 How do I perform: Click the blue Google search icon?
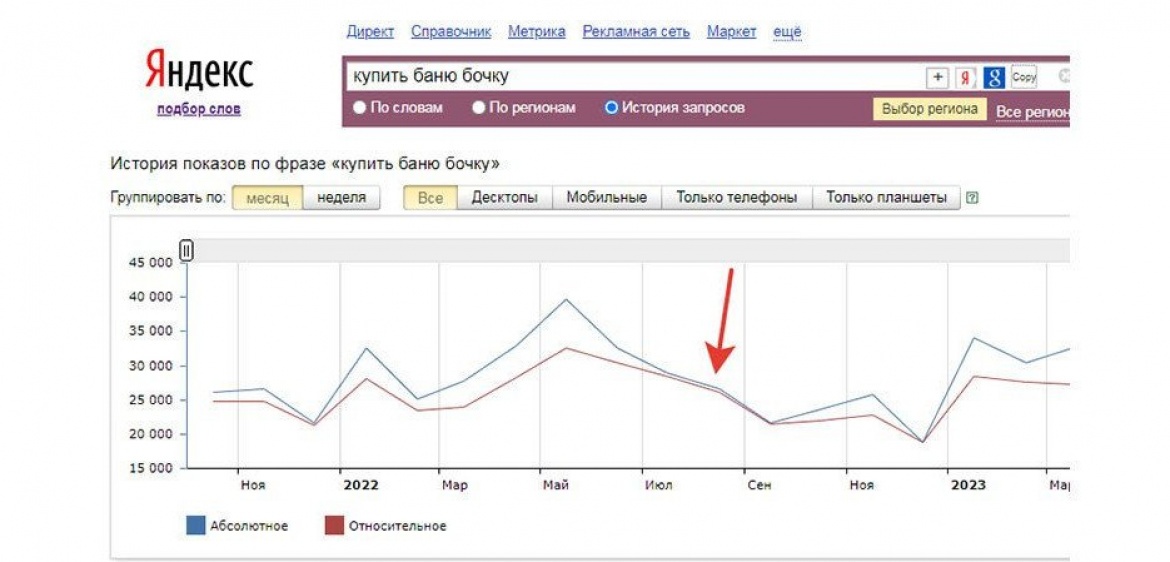tap(993, 77)
